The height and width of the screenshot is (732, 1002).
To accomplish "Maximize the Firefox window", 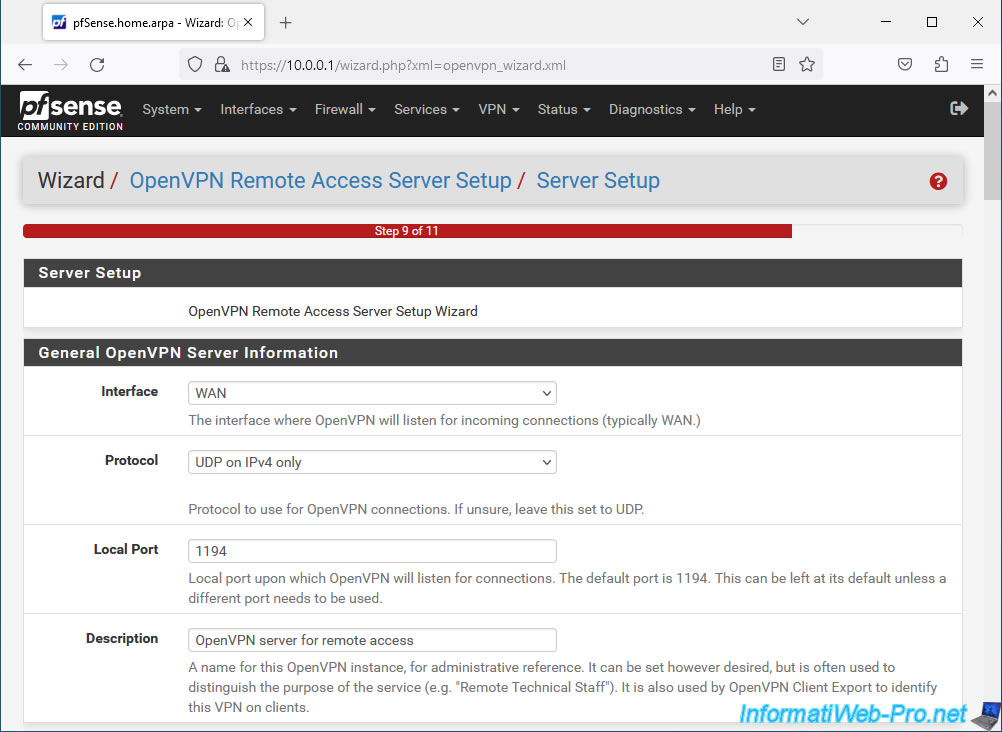I will tap(932, 22).
